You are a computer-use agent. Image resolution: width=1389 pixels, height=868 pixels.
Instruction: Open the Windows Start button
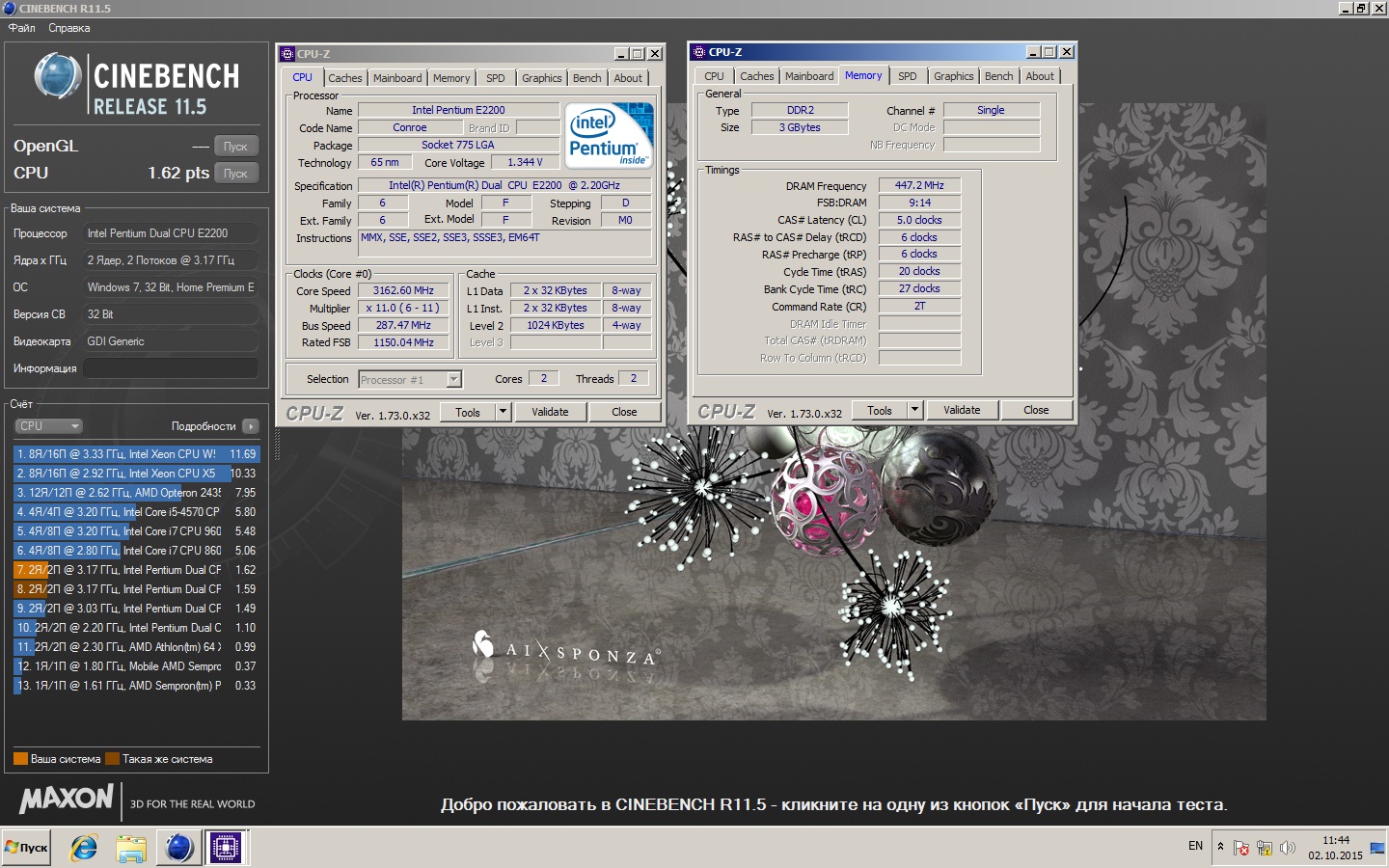(26, 848)
